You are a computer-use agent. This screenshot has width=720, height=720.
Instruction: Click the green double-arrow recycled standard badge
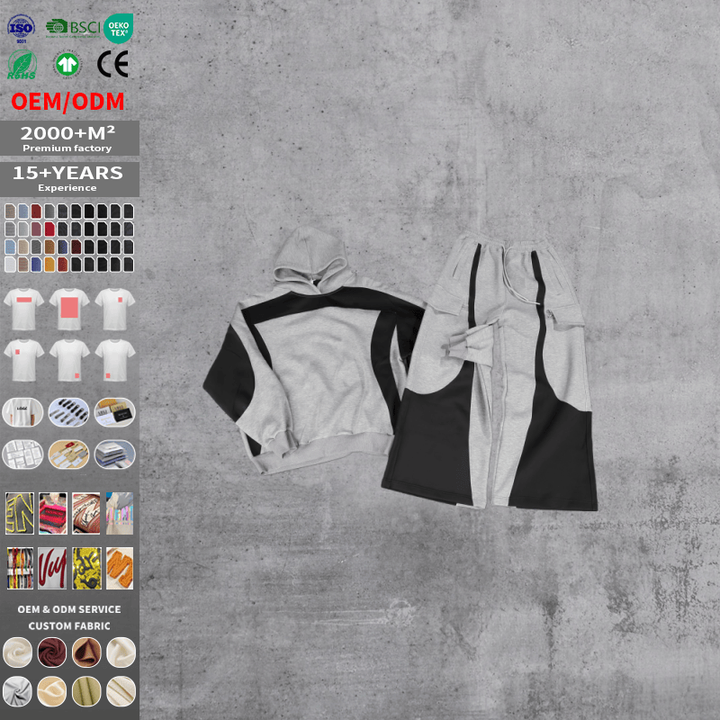point(67,65)
